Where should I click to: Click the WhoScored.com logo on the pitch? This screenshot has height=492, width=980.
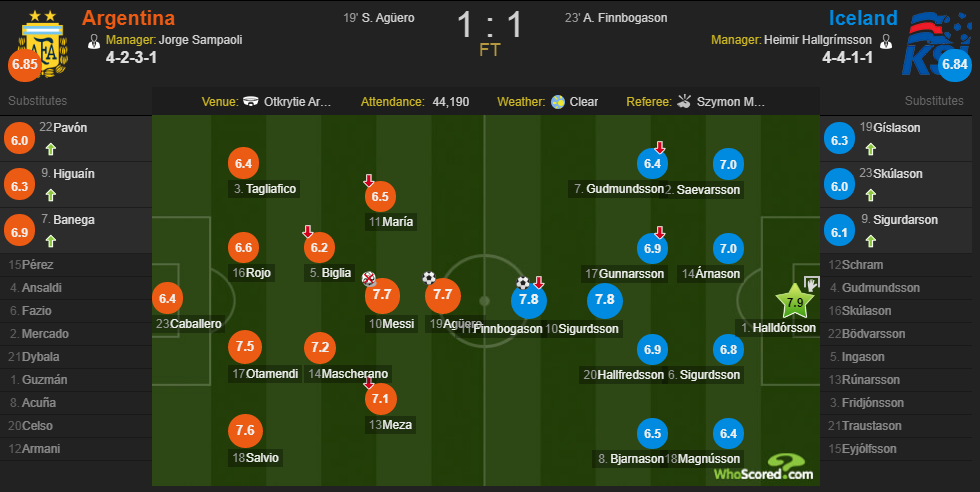coord(764,468)
